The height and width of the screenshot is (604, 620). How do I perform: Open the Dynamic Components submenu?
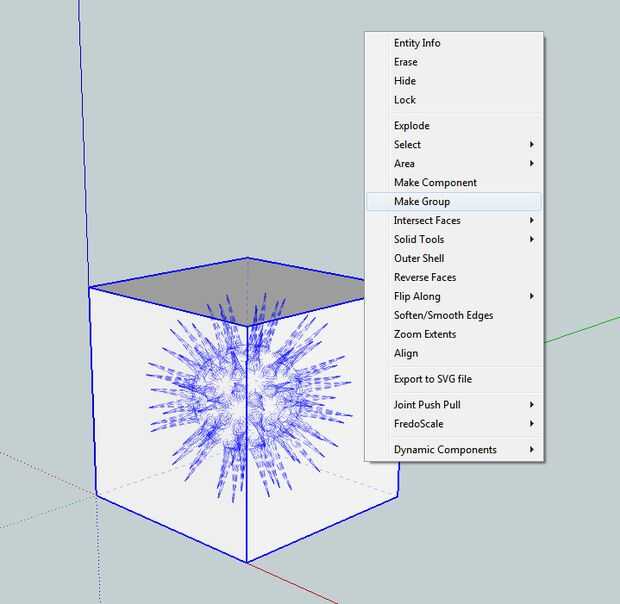454,450
